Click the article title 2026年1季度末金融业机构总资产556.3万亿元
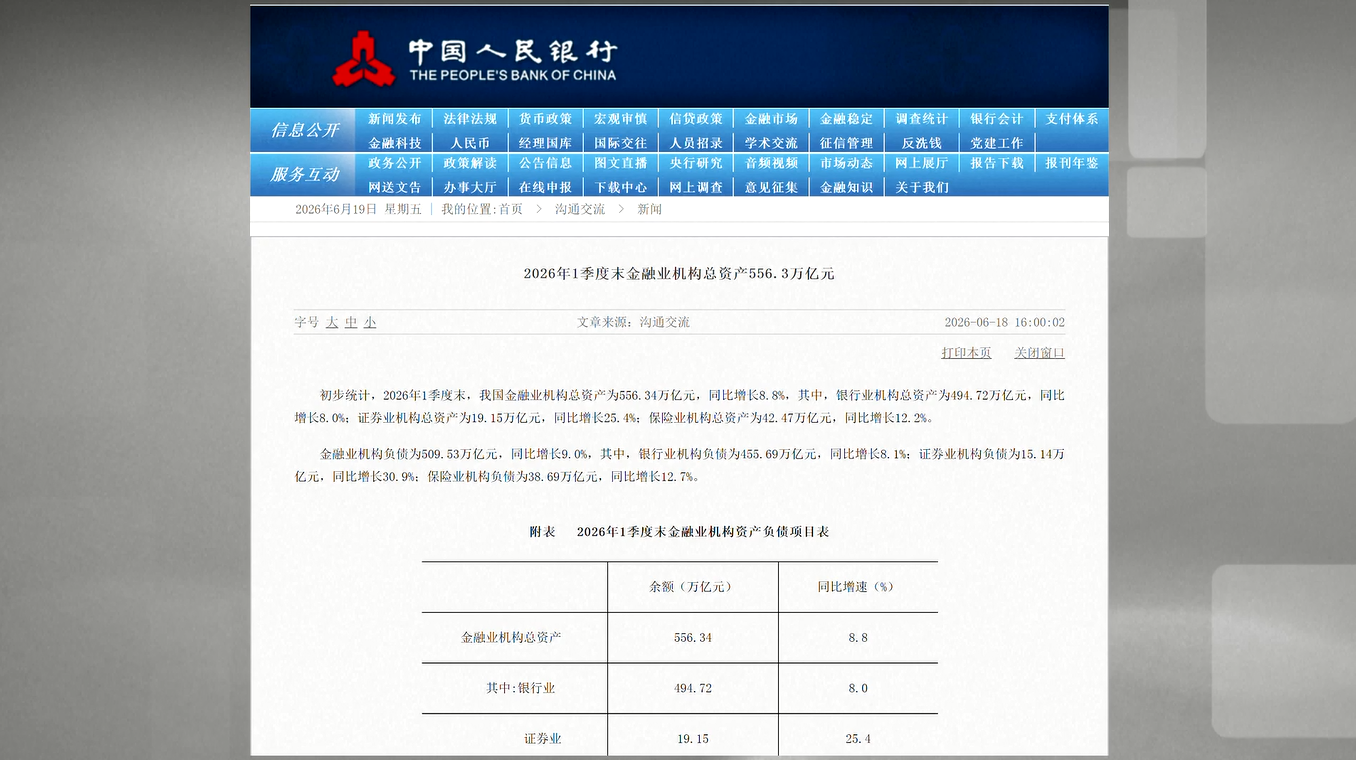The width and height of the screenshot is (1356, 760). pos(679,273)
